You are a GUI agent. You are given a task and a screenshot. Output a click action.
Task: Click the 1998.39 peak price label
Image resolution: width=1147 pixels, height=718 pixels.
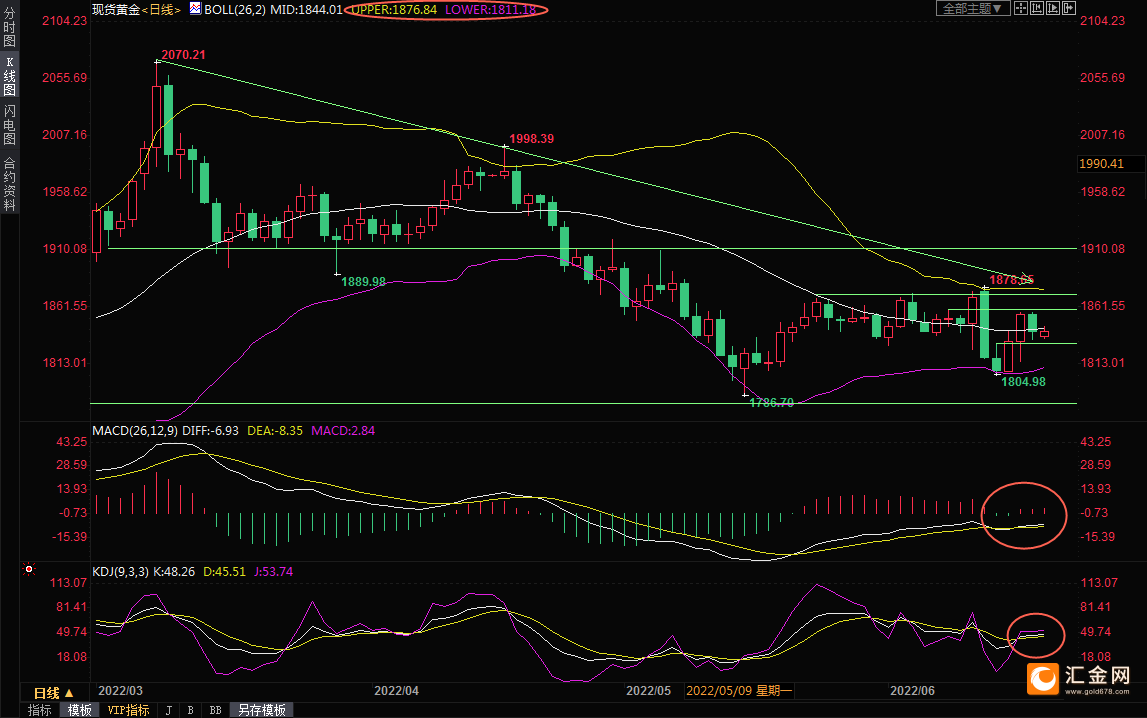[x=532, y=139]
